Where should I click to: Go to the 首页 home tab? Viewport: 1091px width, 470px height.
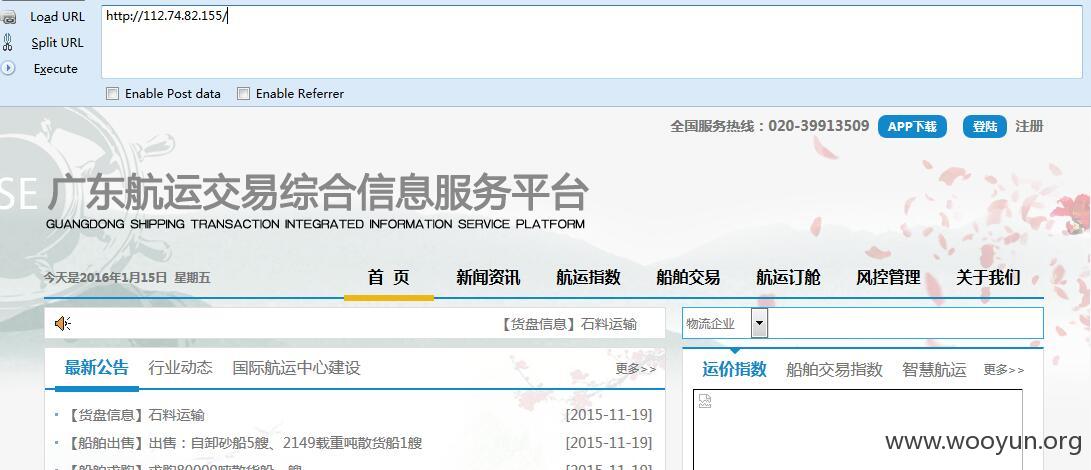388,277
